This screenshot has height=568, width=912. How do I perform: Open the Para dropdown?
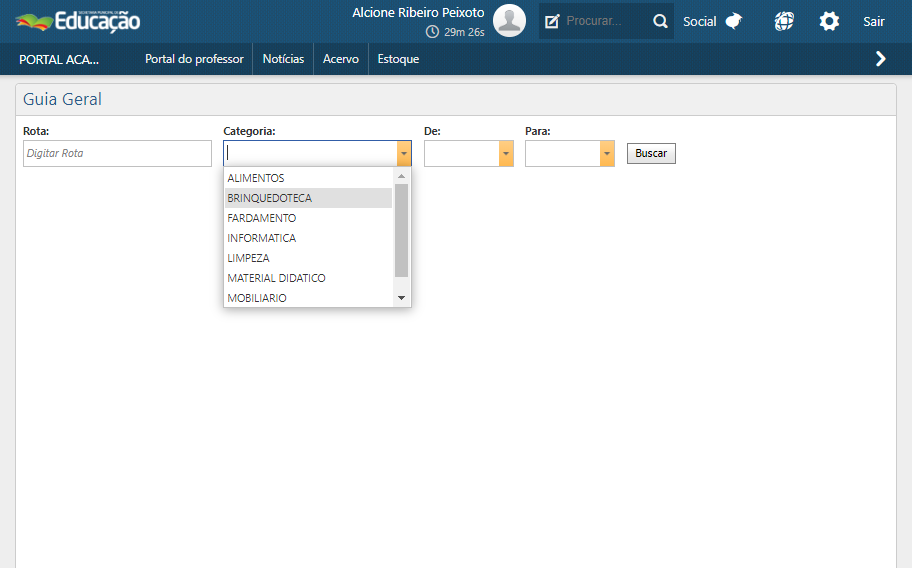[x=606, y=153]
